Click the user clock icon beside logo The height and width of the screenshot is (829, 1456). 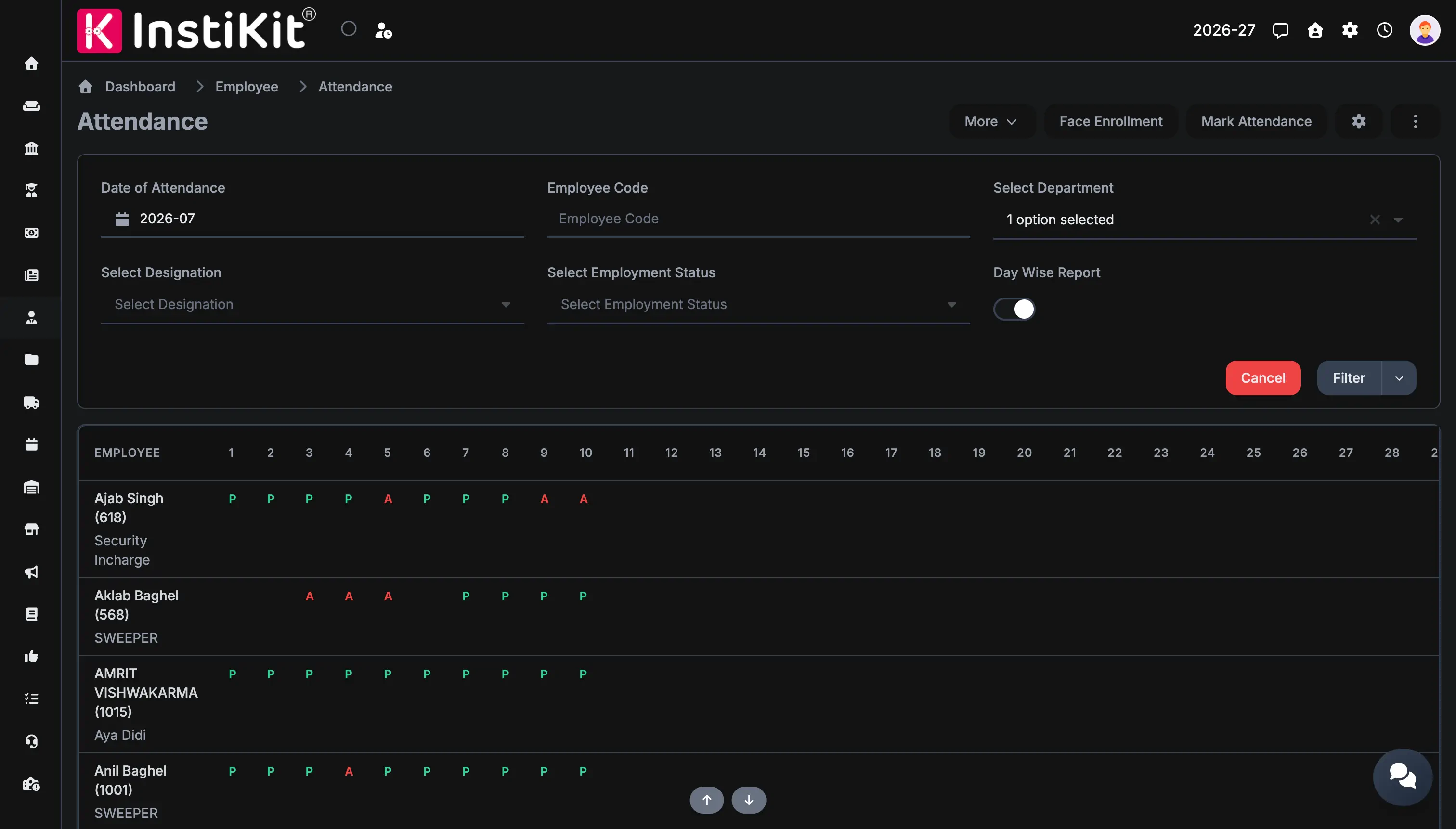383,30
